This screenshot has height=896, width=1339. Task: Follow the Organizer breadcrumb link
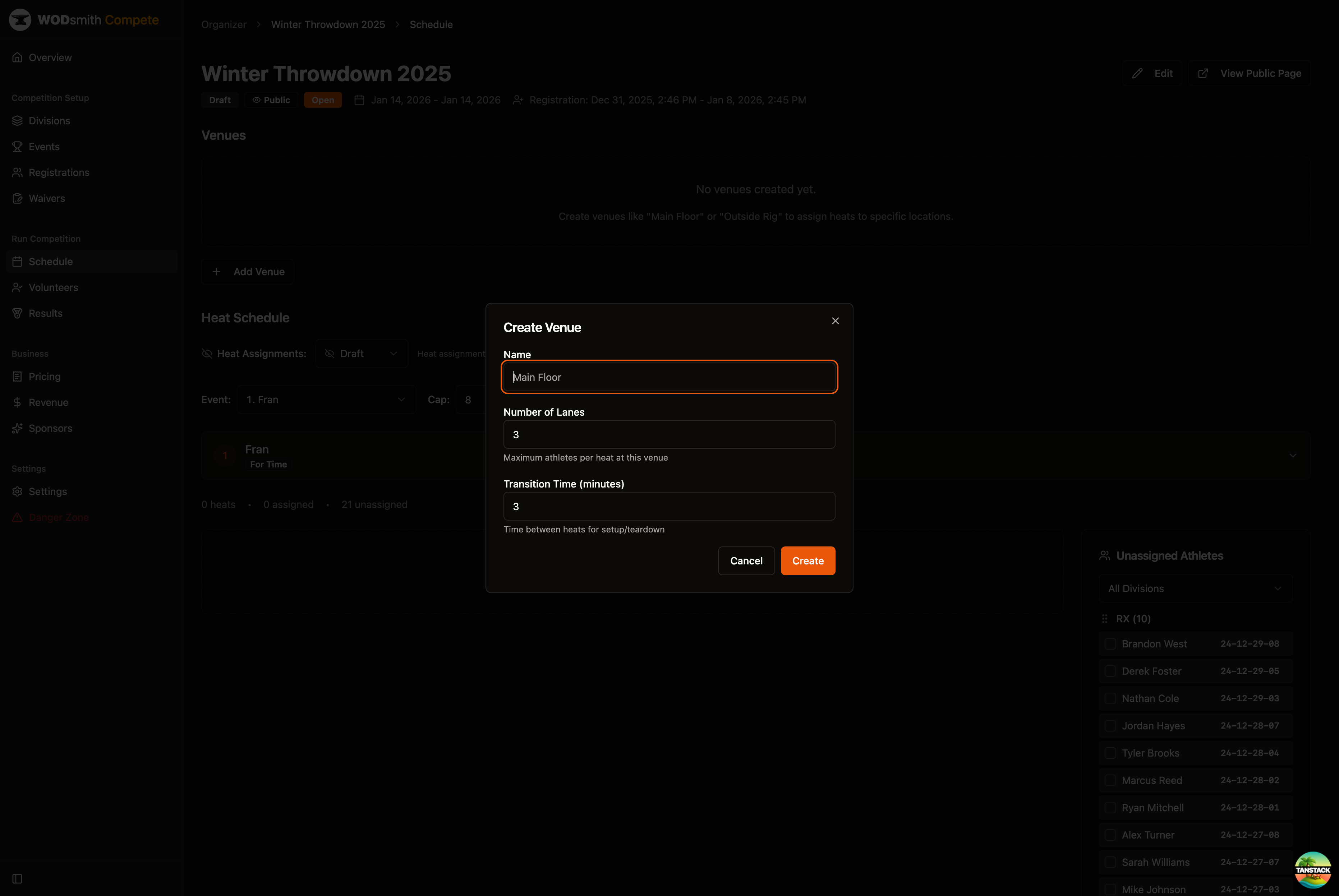224,24
